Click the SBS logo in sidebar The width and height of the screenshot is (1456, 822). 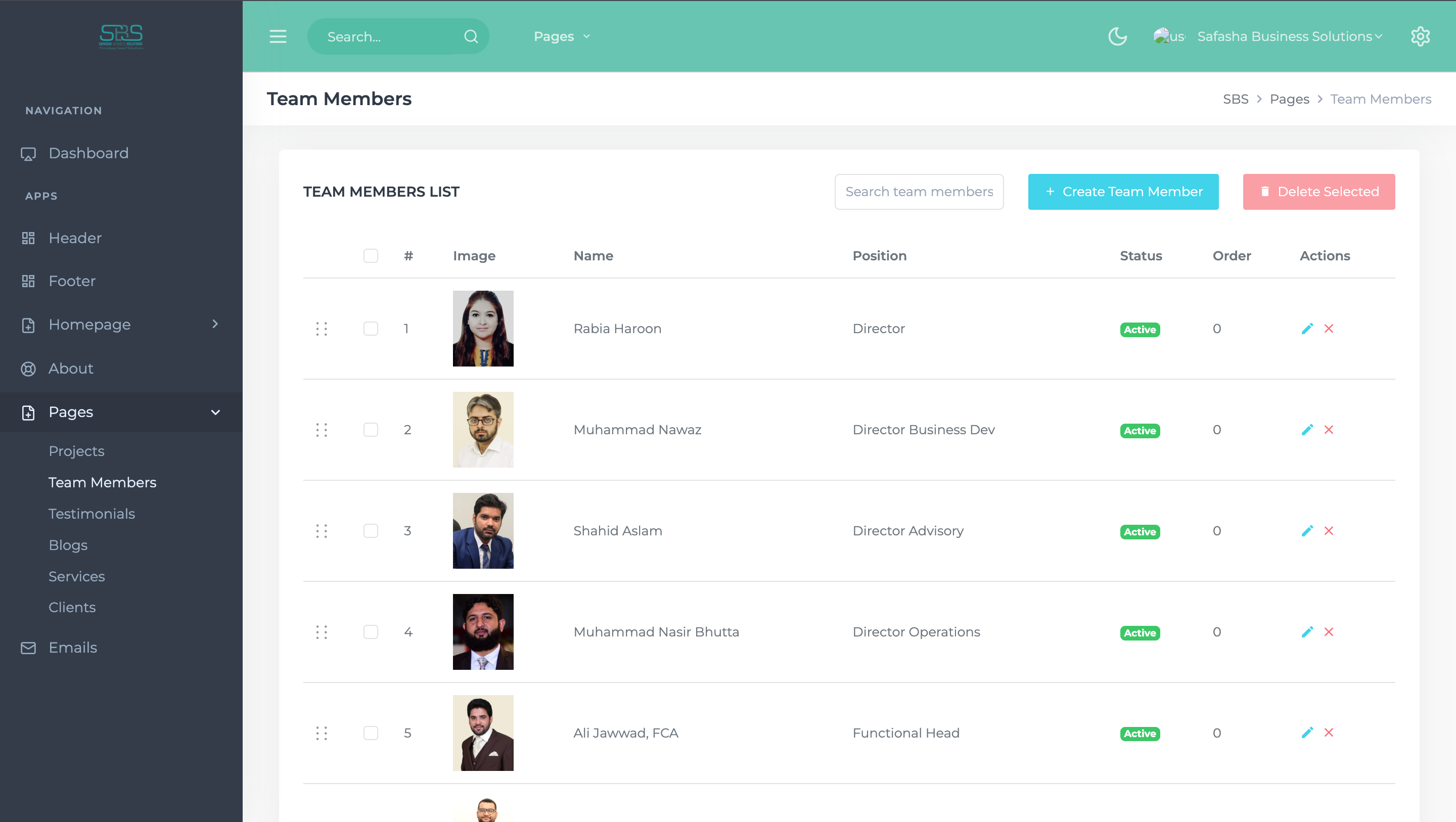click(121, 37)
